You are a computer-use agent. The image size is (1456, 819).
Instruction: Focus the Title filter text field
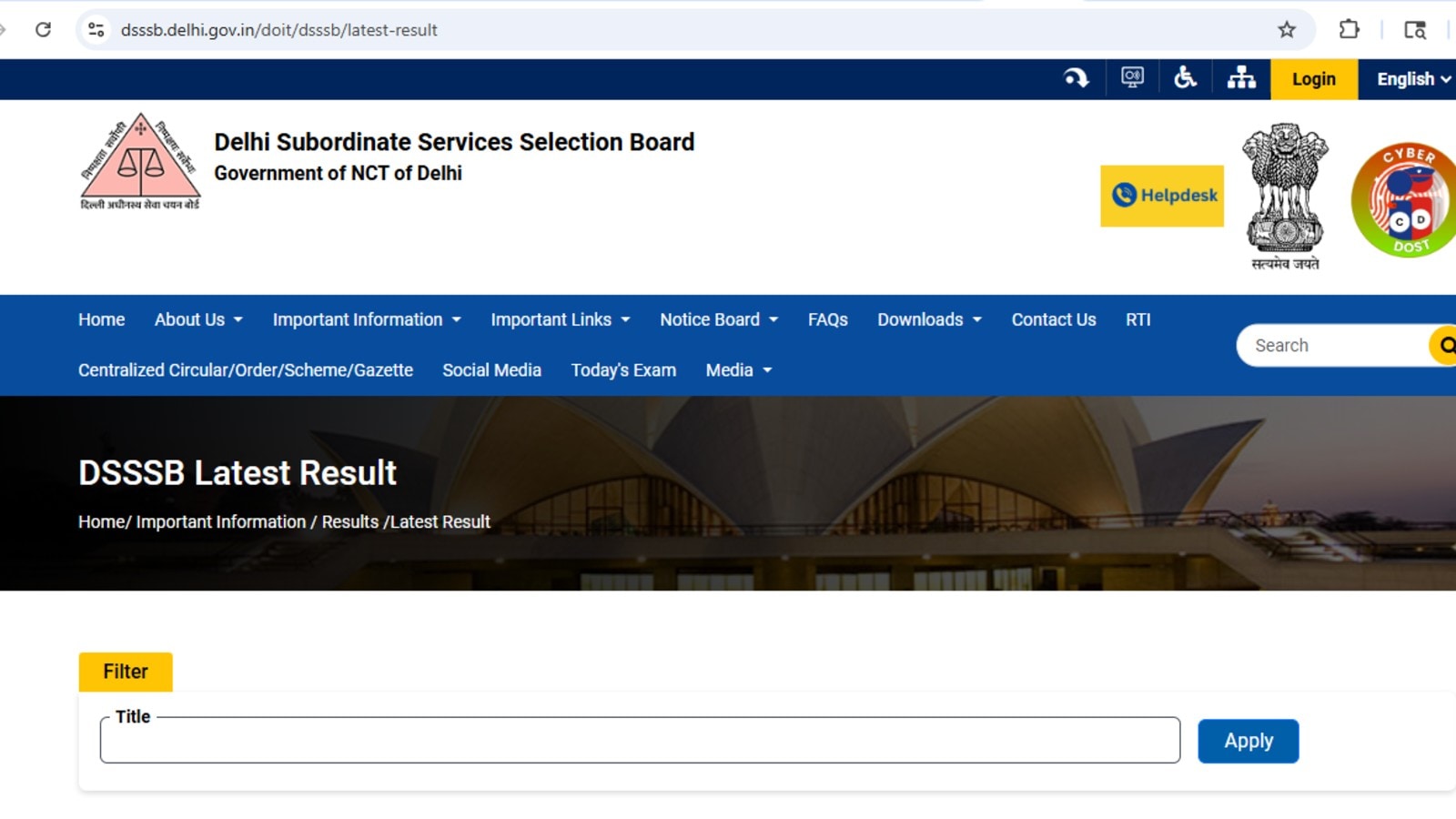click(640, 741)
